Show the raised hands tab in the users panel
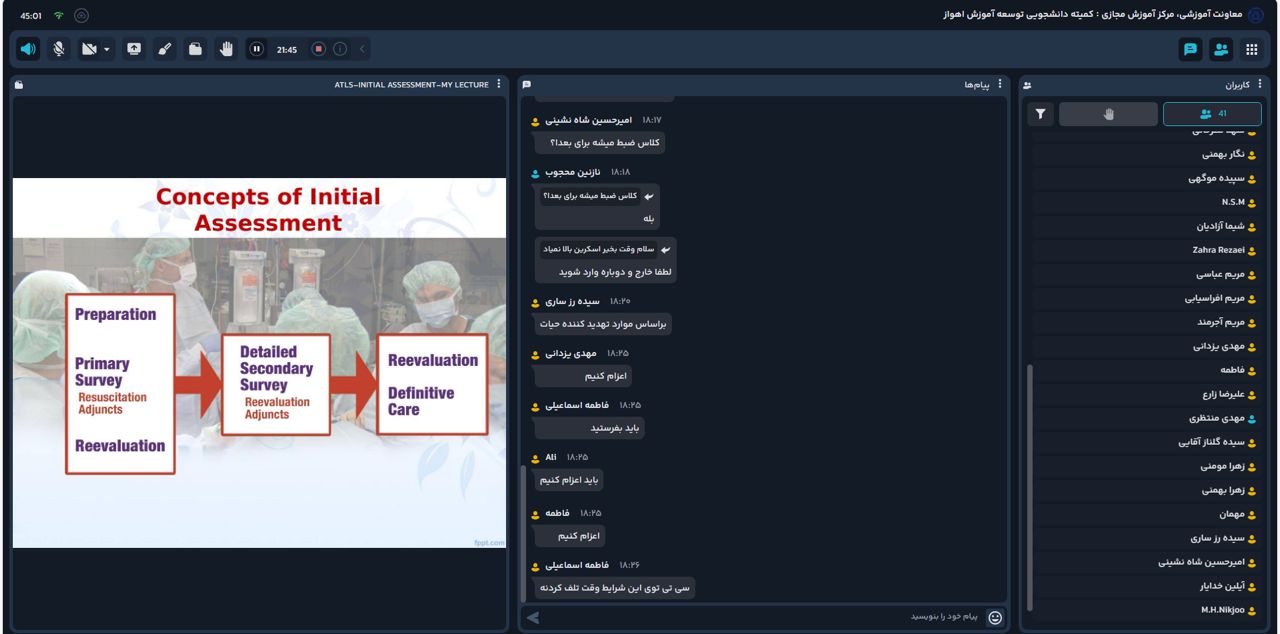Viewport: 1280px width, 634px height. pyautogui.click(x=1108, y=114)
